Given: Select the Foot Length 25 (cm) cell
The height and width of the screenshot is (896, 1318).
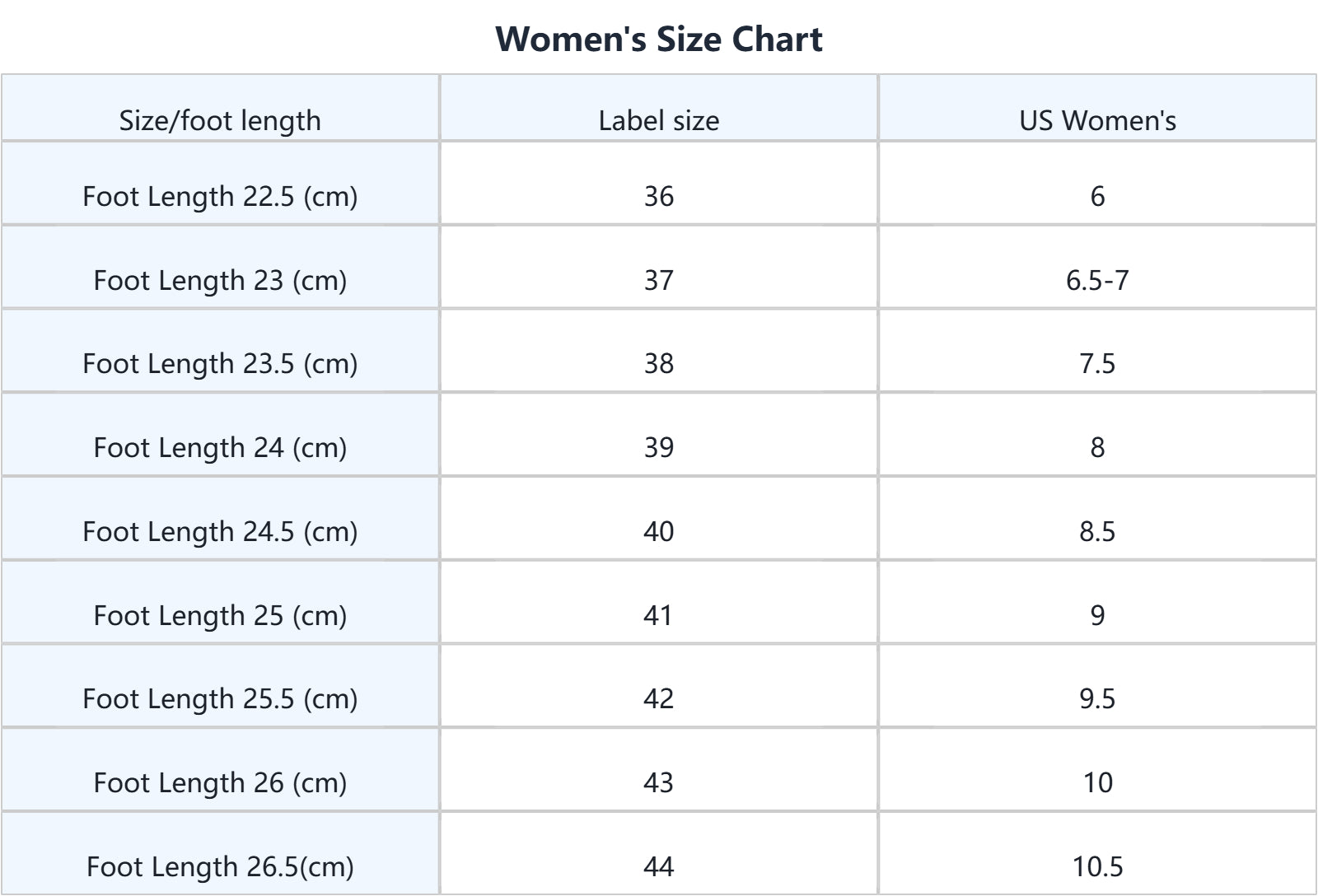Looking at the screenshot, I should point(220,615).
